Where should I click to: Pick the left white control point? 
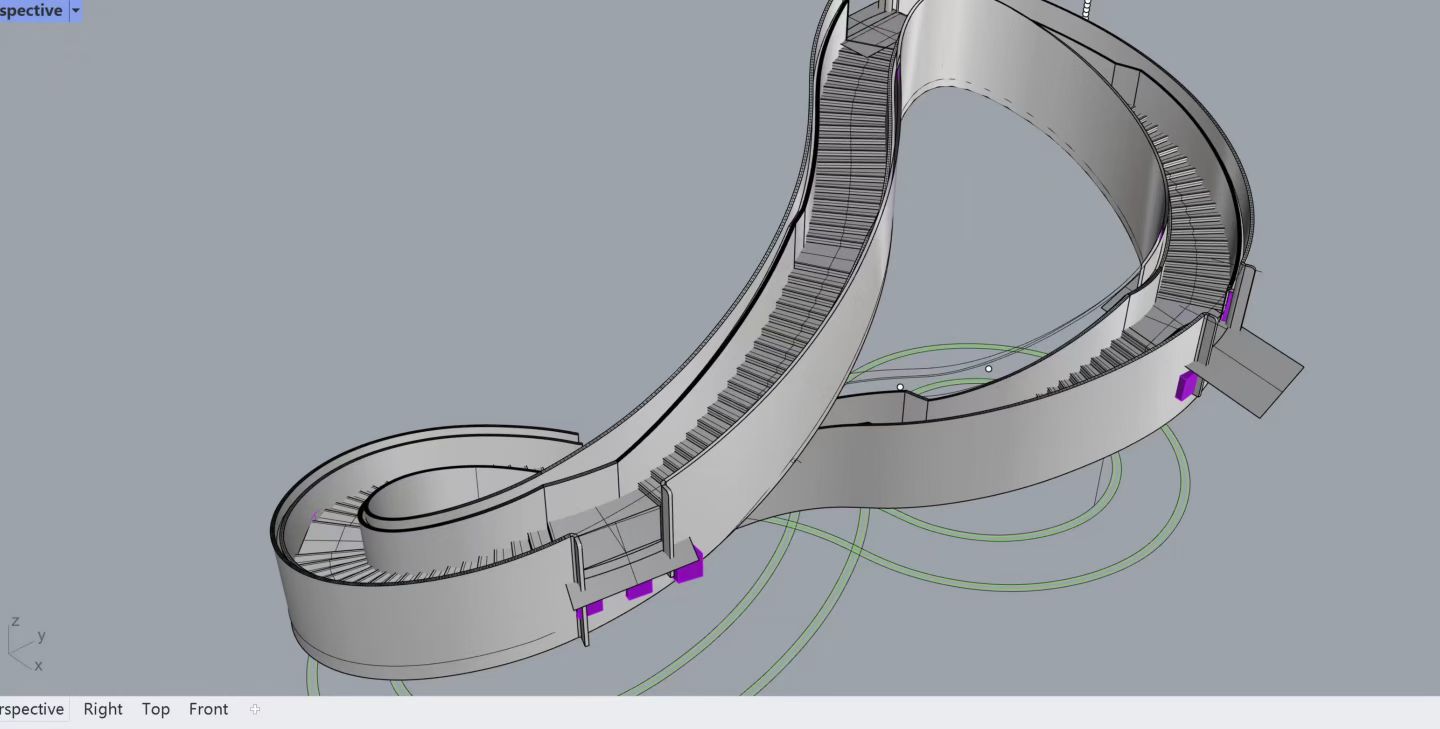(x=900, y=387)
